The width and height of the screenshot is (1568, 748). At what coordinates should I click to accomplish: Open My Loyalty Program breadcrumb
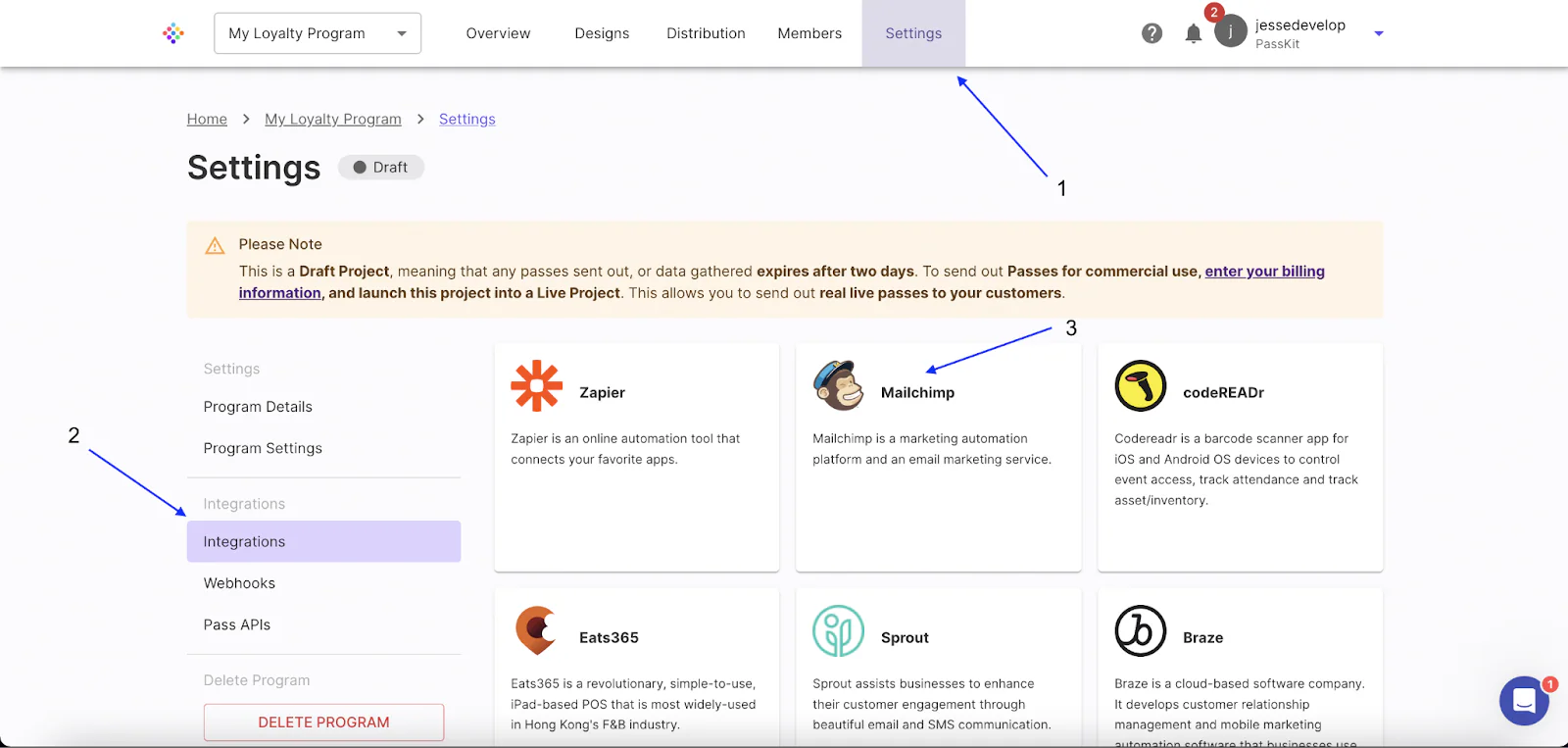(333, 119)
